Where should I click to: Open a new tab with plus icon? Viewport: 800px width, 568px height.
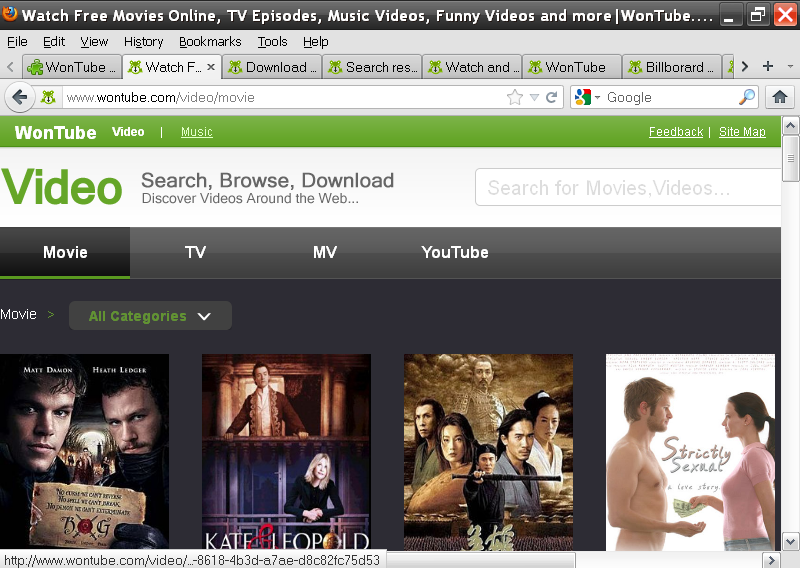(x=768, y=66)
